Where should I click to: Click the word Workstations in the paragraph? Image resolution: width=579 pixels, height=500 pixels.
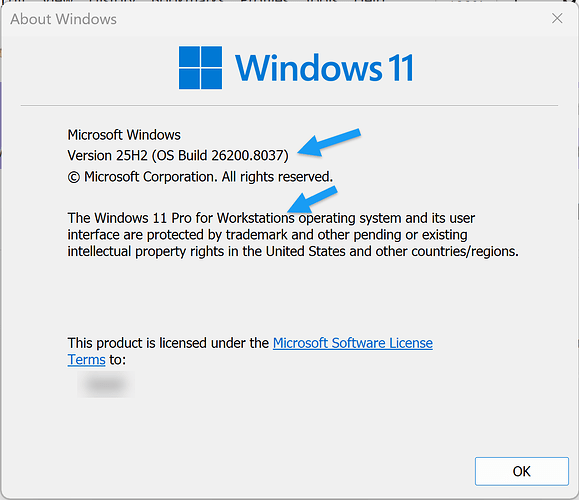pyautogui.click(x=256, y=218)
